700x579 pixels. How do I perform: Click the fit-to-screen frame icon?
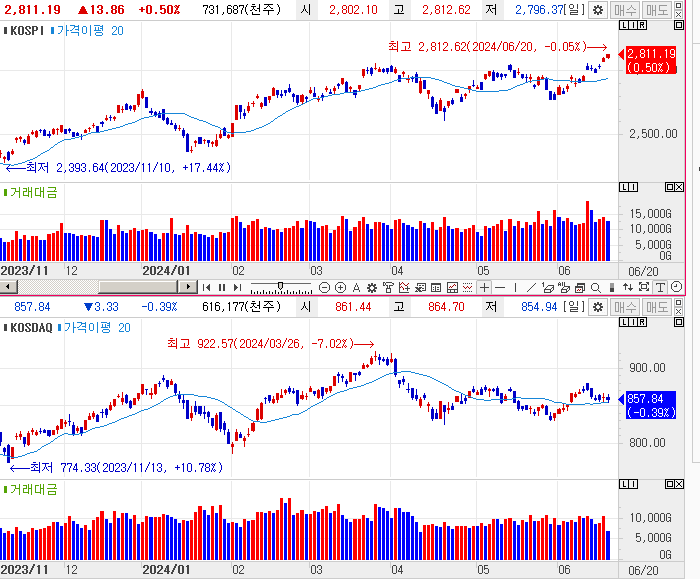[644, 287]
